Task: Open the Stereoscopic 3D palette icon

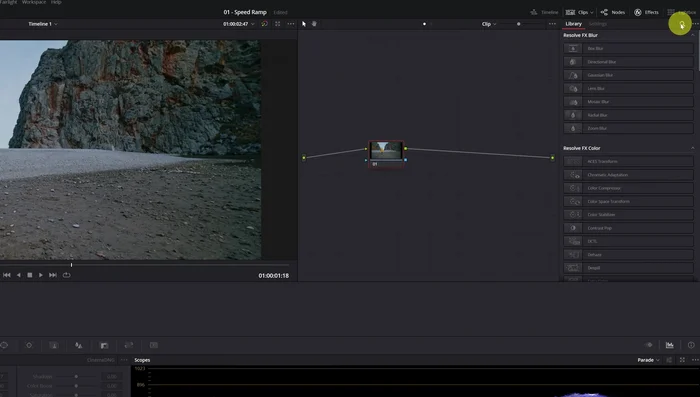Action: [x=154, y=345]
